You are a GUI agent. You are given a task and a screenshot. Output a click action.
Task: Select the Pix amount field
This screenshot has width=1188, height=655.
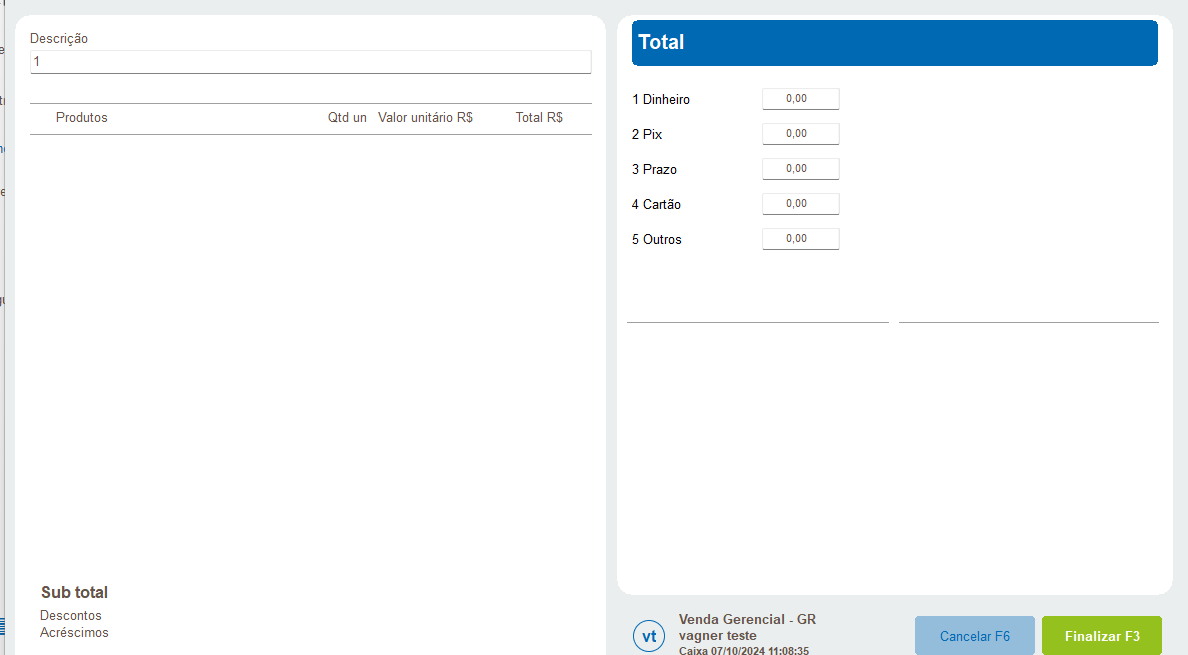coord(800,134)
